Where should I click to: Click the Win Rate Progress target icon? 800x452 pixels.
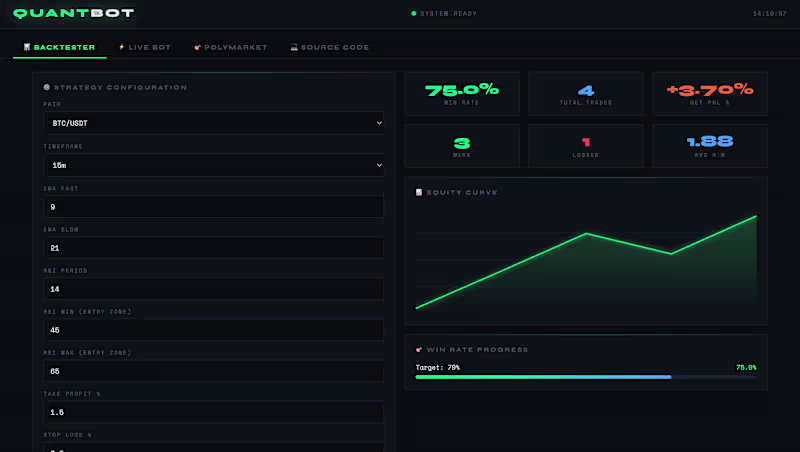point(419,349)
